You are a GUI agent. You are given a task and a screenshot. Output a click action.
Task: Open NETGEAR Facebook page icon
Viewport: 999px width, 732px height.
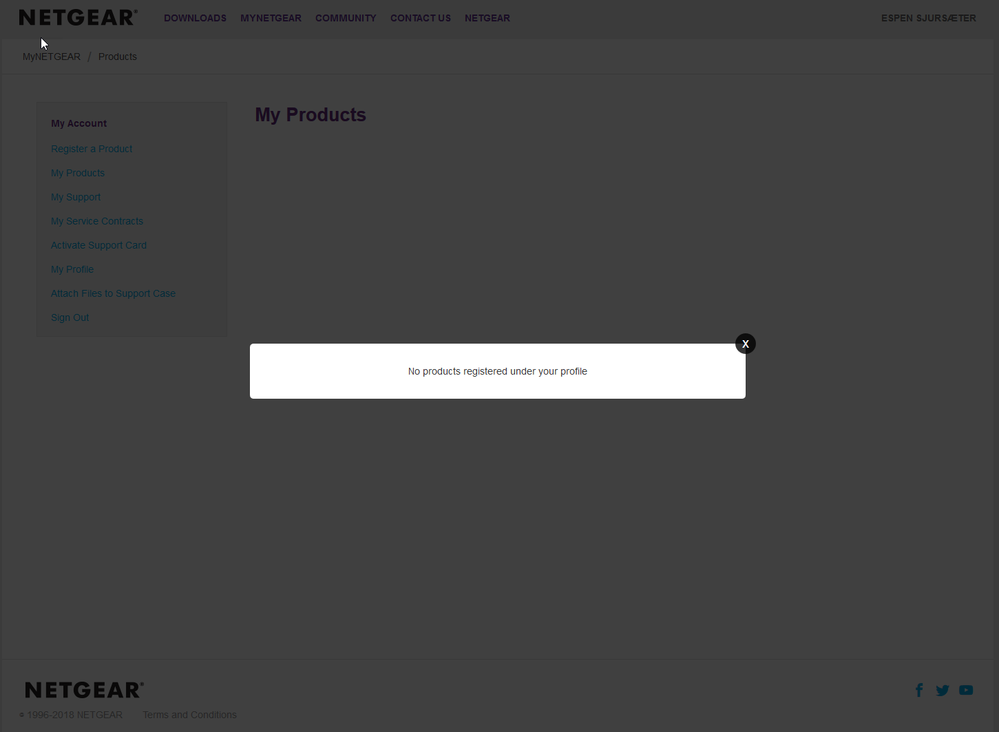[919, 690]
